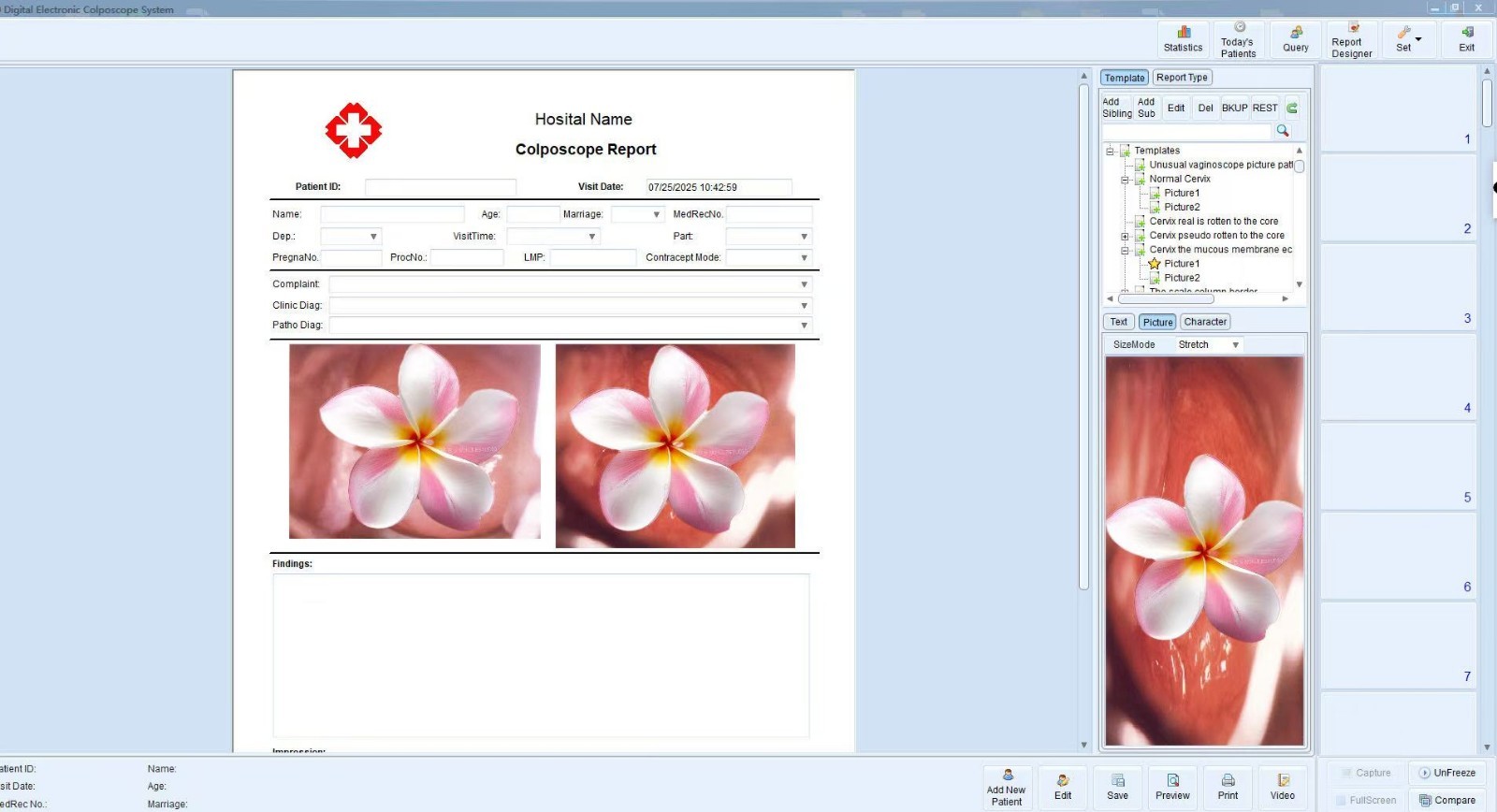This screenshot has width=1497, height=812.
Task: Click the REST button
Action: click(1265, 108)
